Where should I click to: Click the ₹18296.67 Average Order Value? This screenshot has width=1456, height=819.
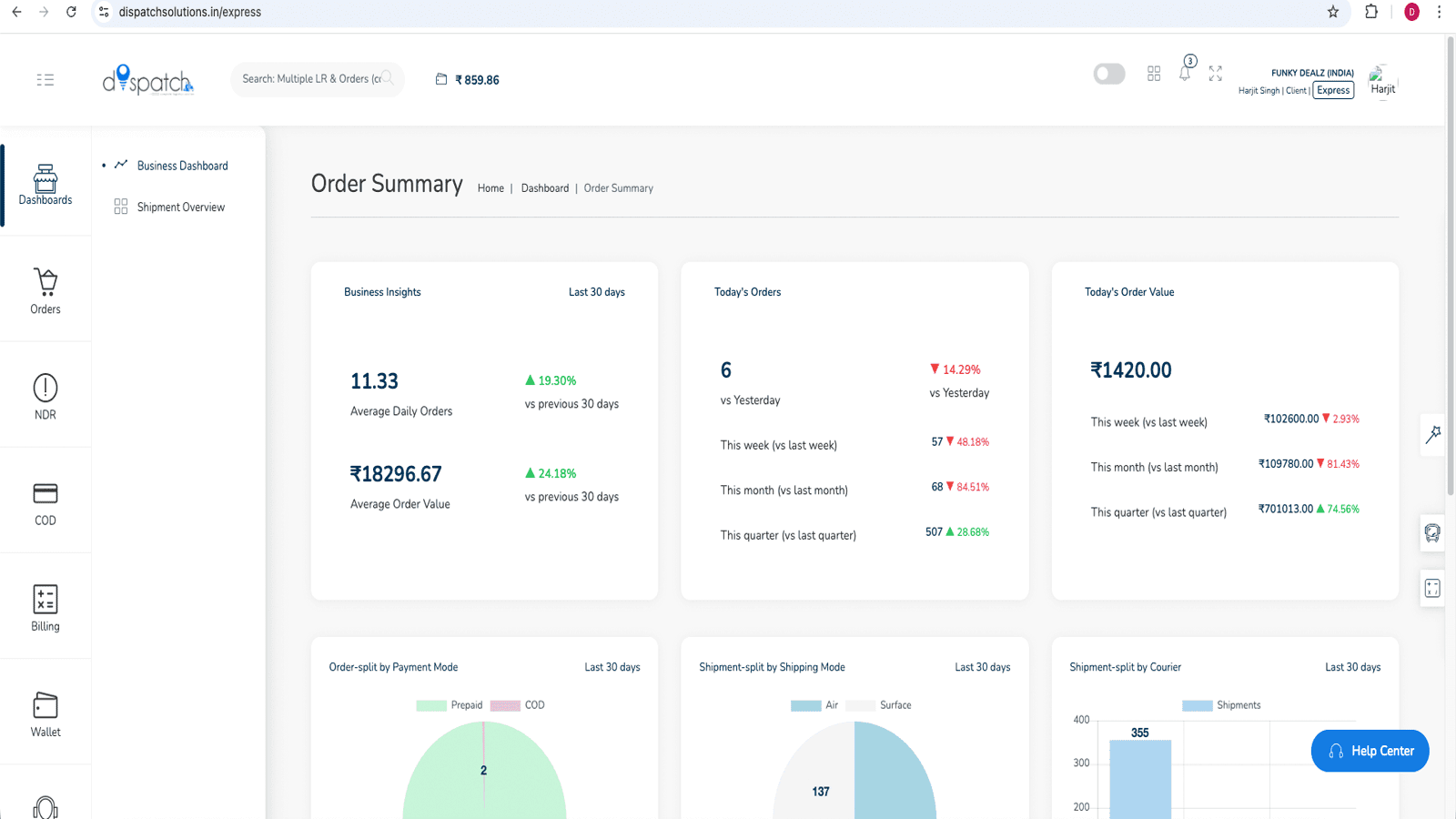396,474
